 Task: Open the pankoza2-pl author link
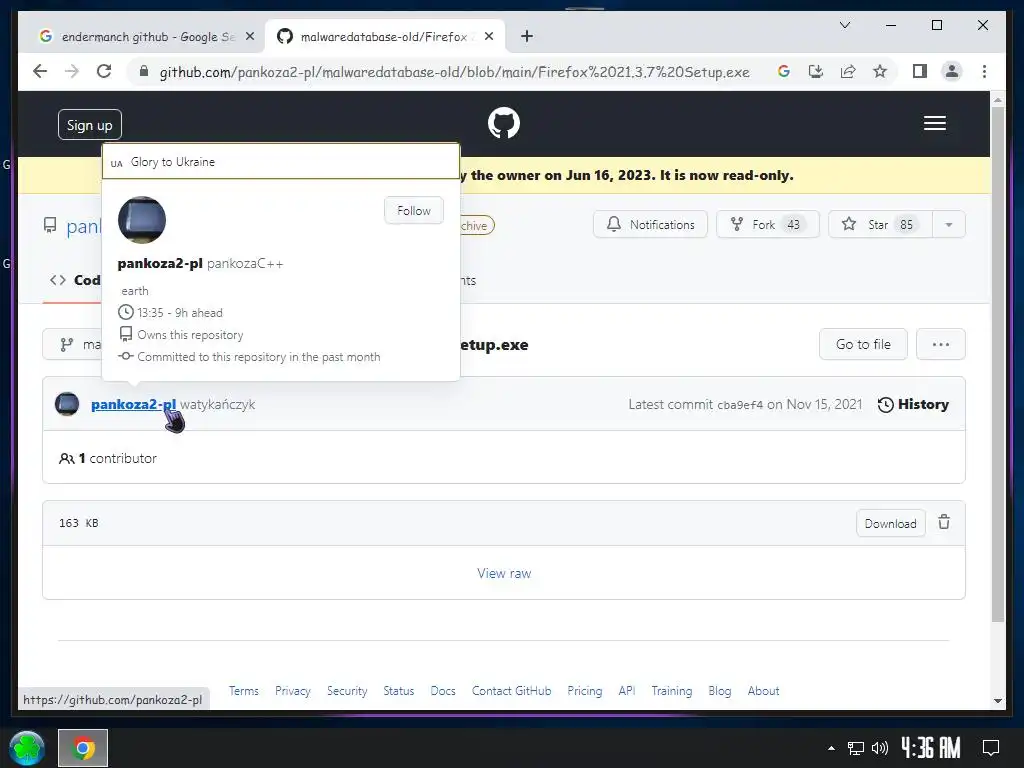[133, 404]
